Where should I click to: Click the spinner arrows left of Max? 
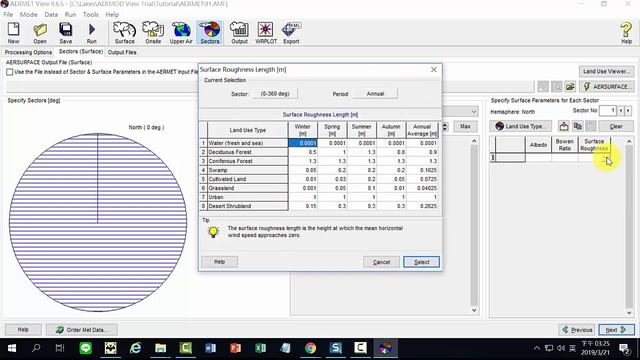pos(445,127)
